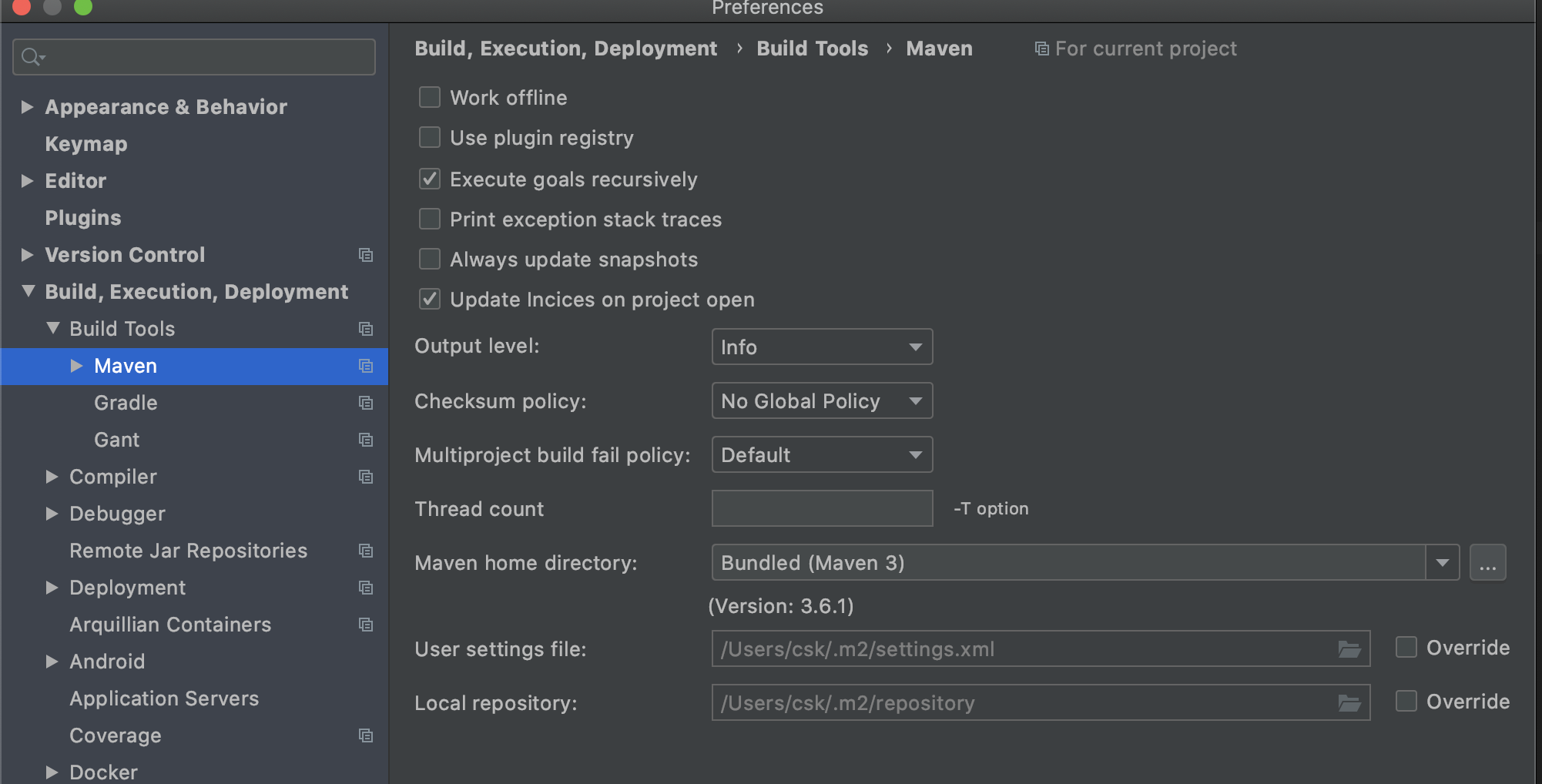The image size is (1542, 784).
Task: Click Build, Execution, Deployment breadcrumb
Action: (x=566, y=49)
